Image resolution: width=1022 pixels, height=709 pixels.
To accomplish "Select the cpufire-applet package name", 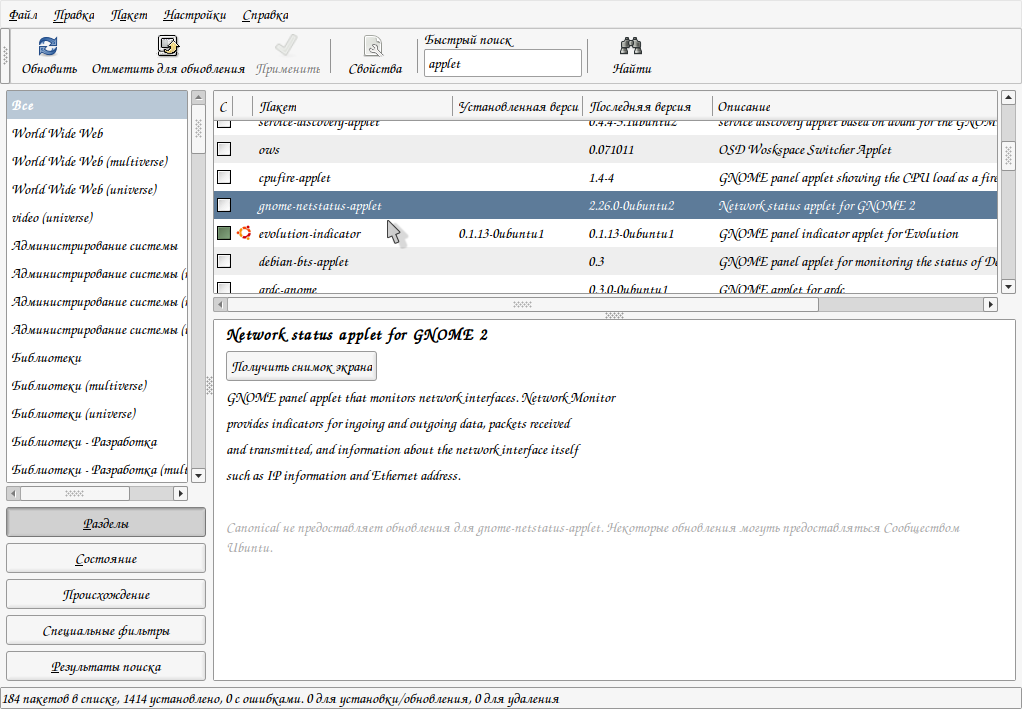I will click(295, 178).
